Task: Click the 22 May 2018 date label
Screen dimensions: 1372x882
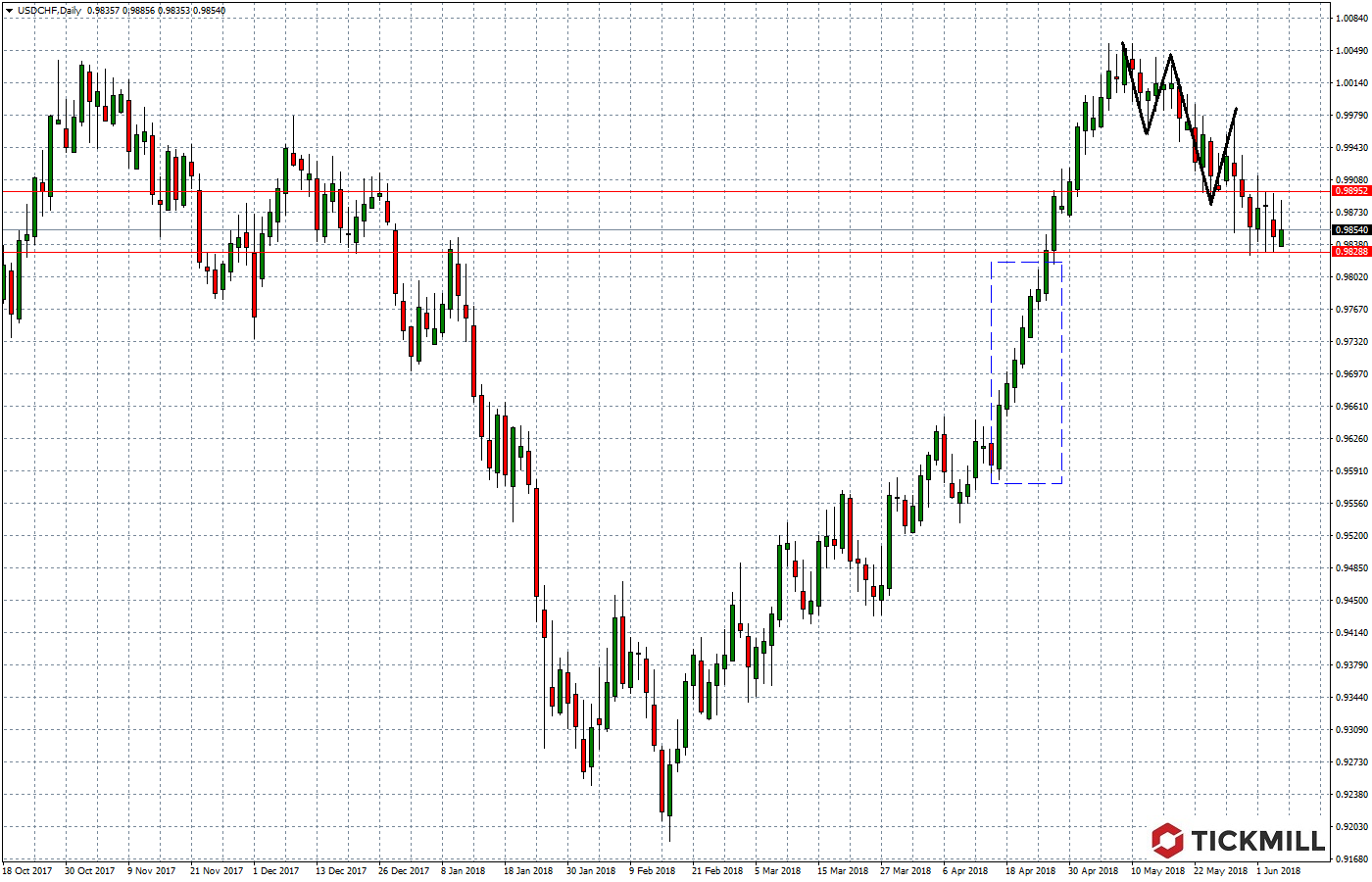Action: click(1220, 870)
